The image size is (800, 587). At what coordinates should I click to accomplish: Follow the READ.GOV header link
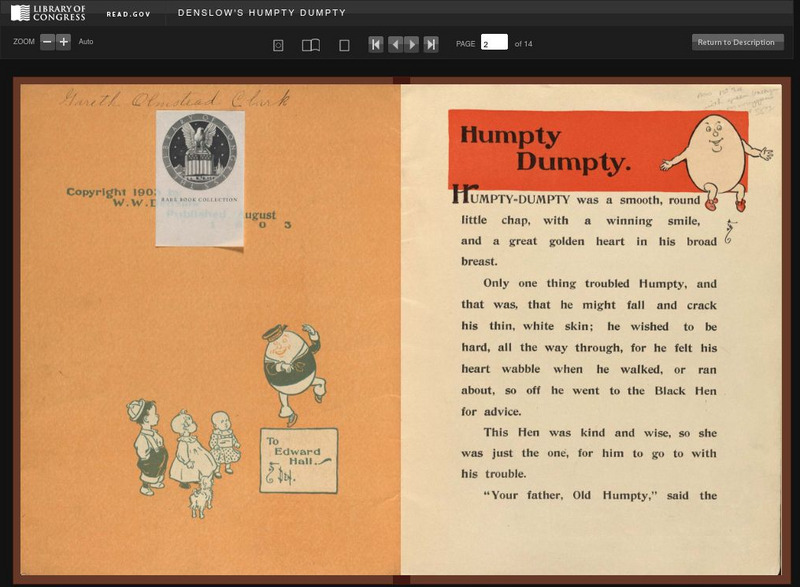point(132,13)
